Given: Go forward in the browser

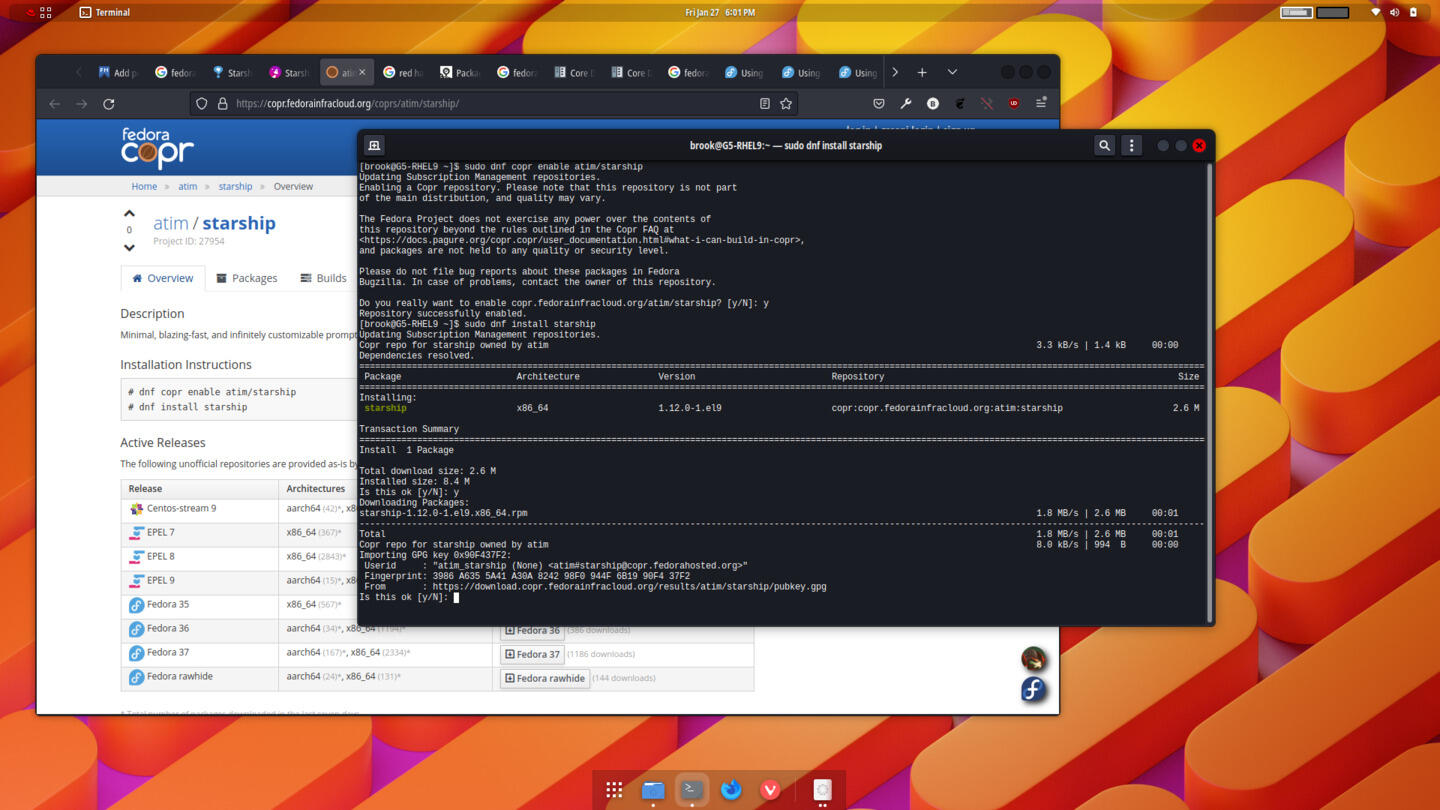Looking at the screenshot, I should (x=82, y=103).
